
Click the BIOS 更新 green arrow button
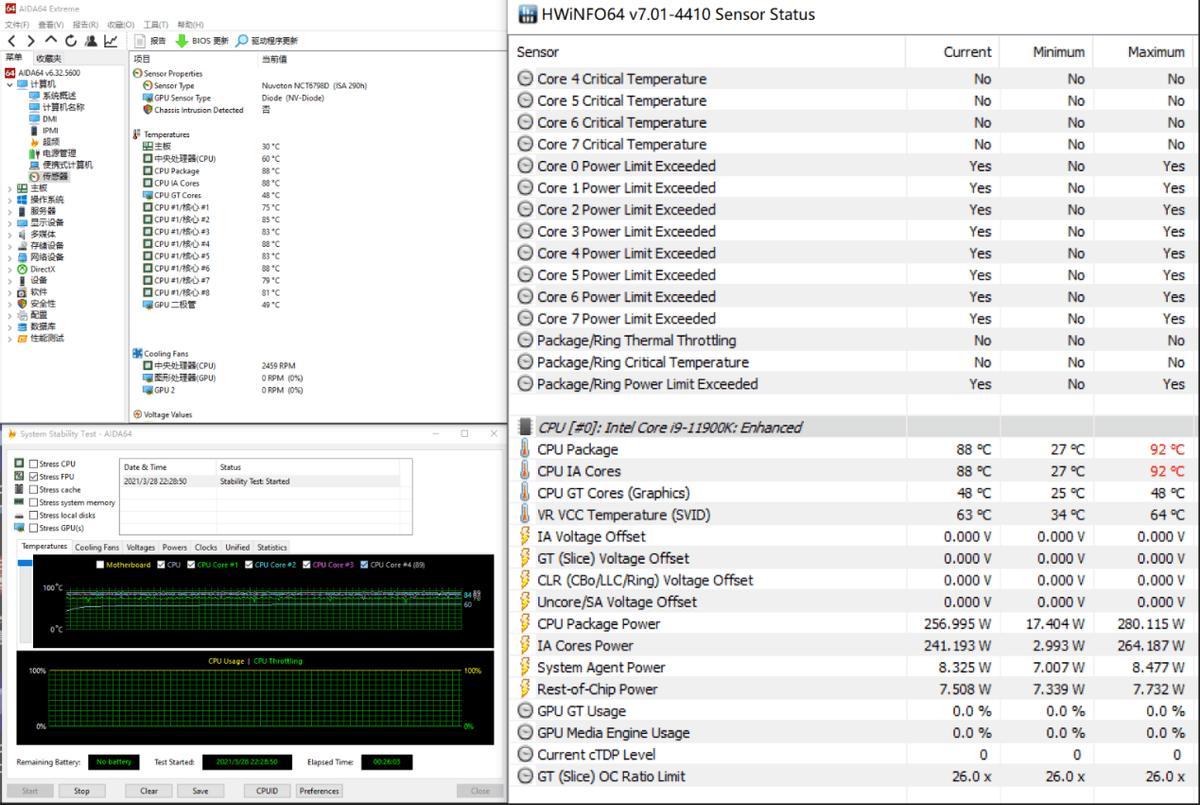pos(202,41)
